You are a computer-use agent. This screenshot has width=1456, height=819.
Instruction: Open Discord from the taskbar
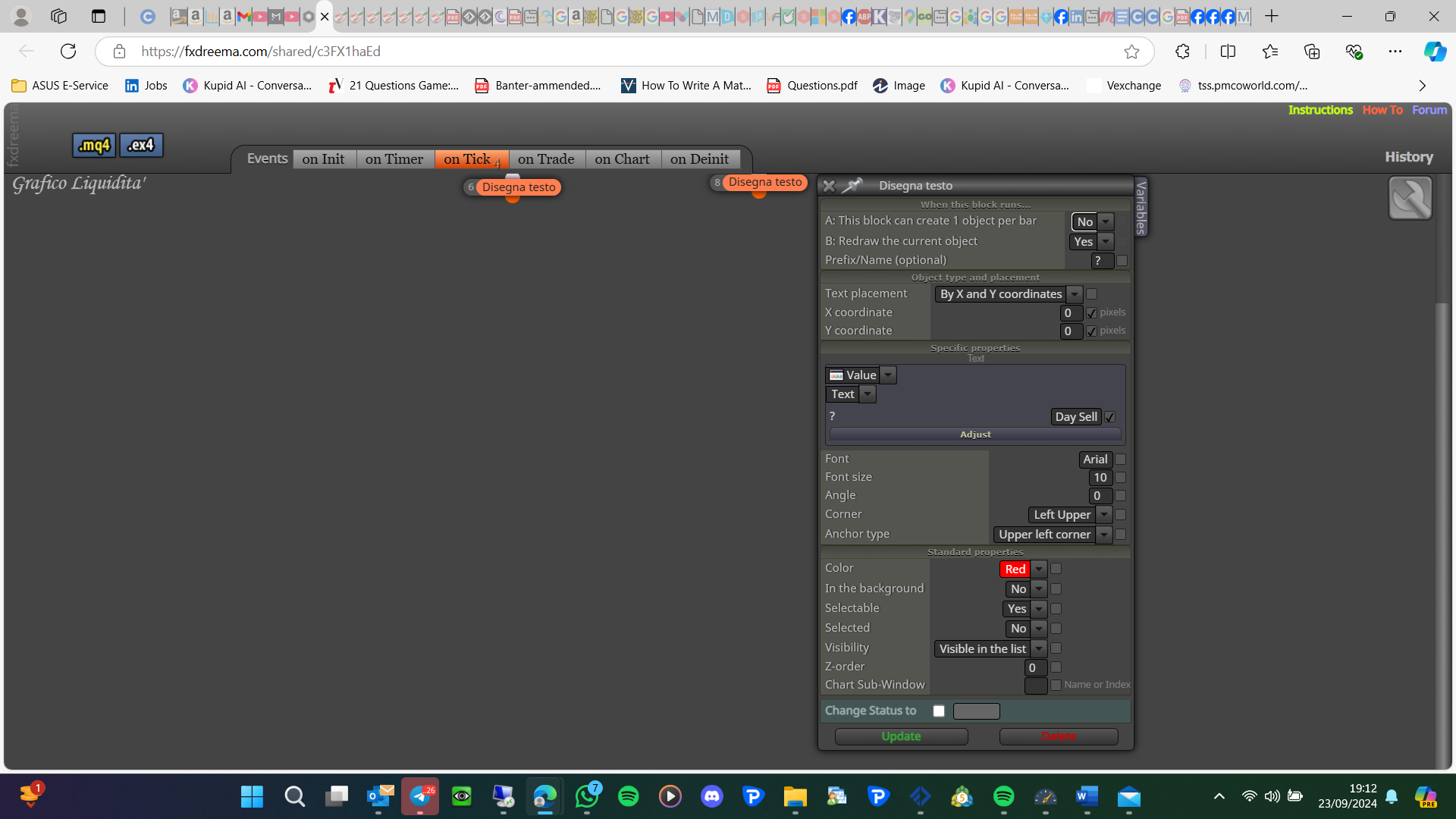click(711, 796)
